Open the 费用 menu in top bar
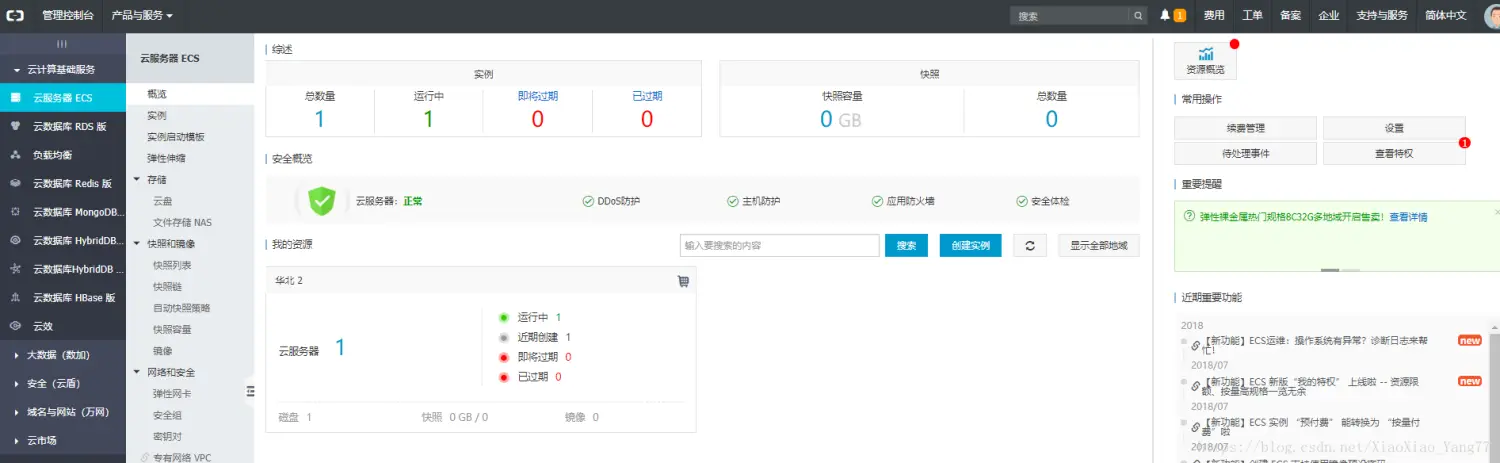Image resolution: width=1500 pixels, height=463 pixels. click(x=1214, y=16)
